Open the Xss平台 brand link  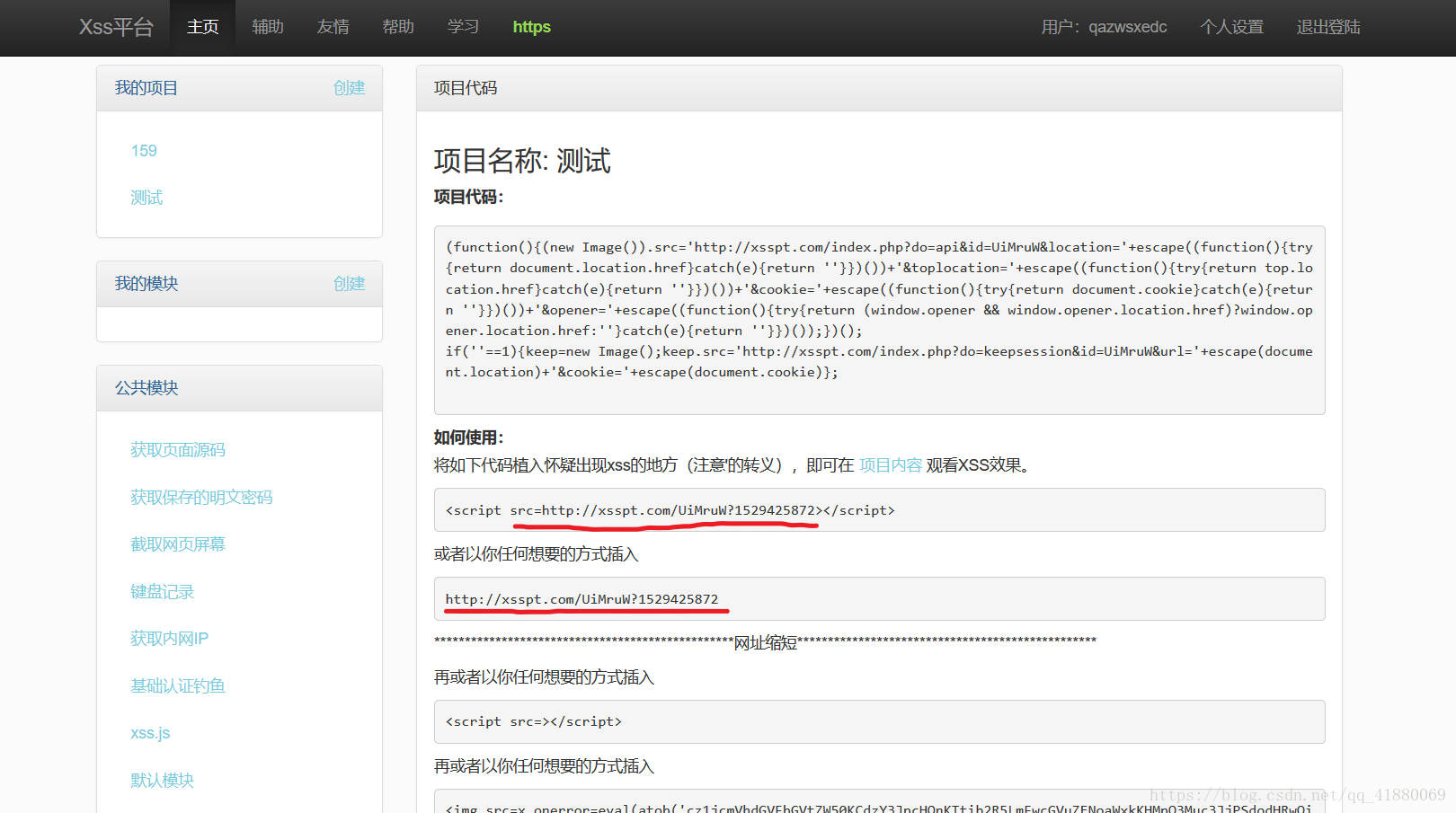click(116, 27)
